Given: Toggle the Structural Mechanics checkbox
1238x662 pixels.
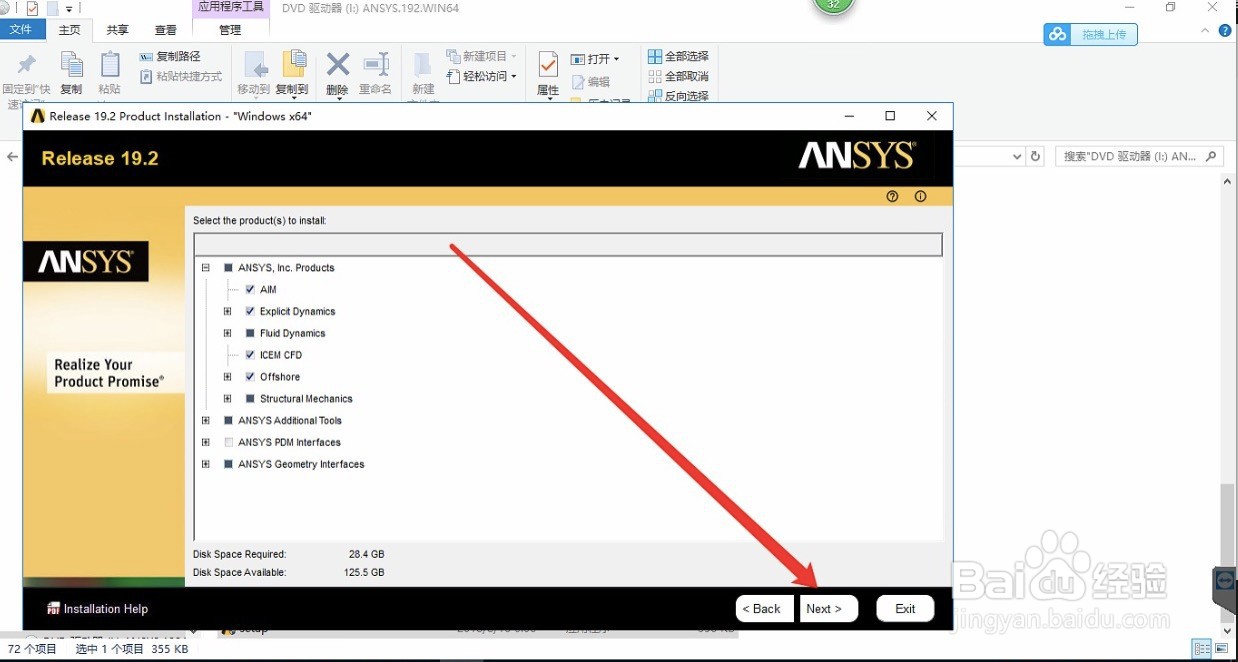Looking at the screenshot, I should tap(250, 399).
